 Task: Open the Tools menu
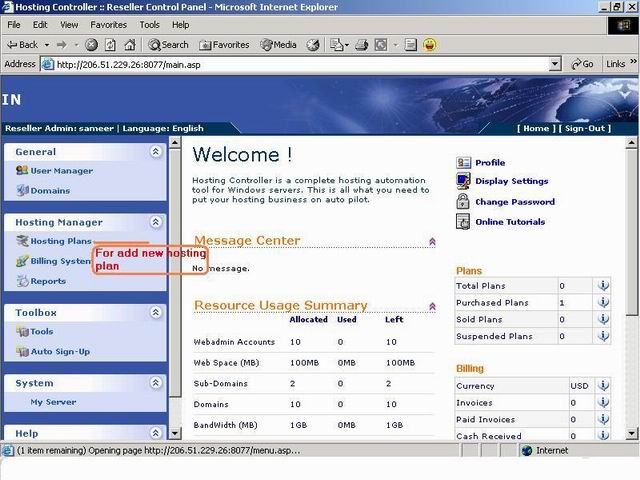click(149, 25)
